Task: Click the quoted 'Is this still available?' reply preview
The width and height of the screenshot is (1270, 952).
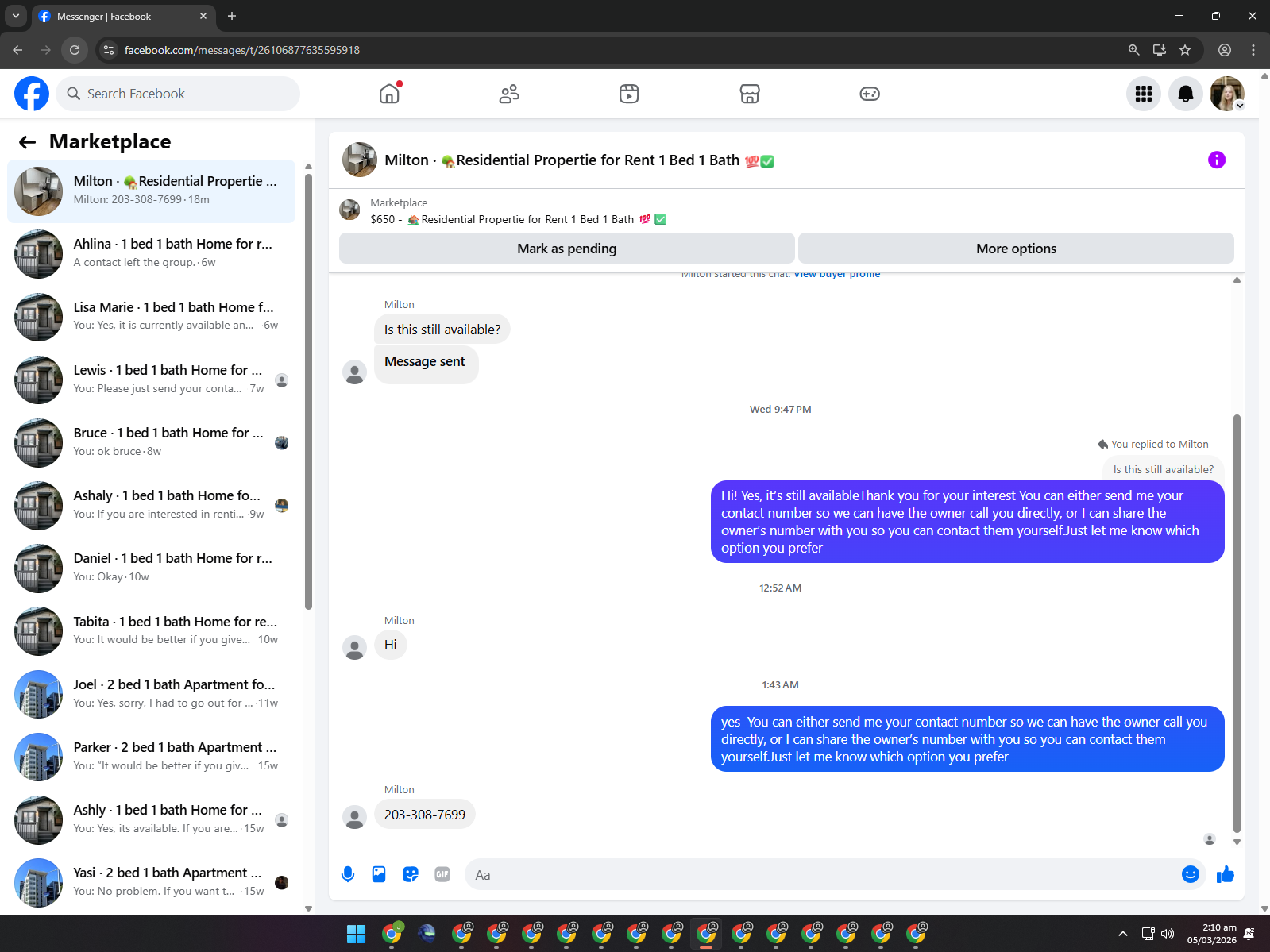Action: 1163,469
